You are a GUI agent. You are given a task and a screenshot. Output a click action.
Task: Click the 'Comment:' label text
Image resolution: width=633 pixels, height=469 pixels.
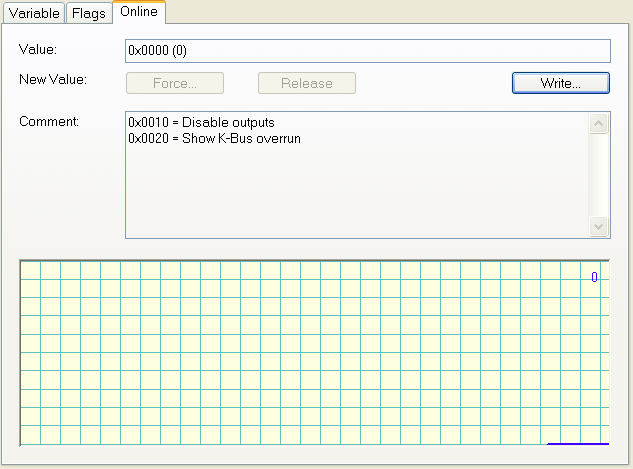49,121
